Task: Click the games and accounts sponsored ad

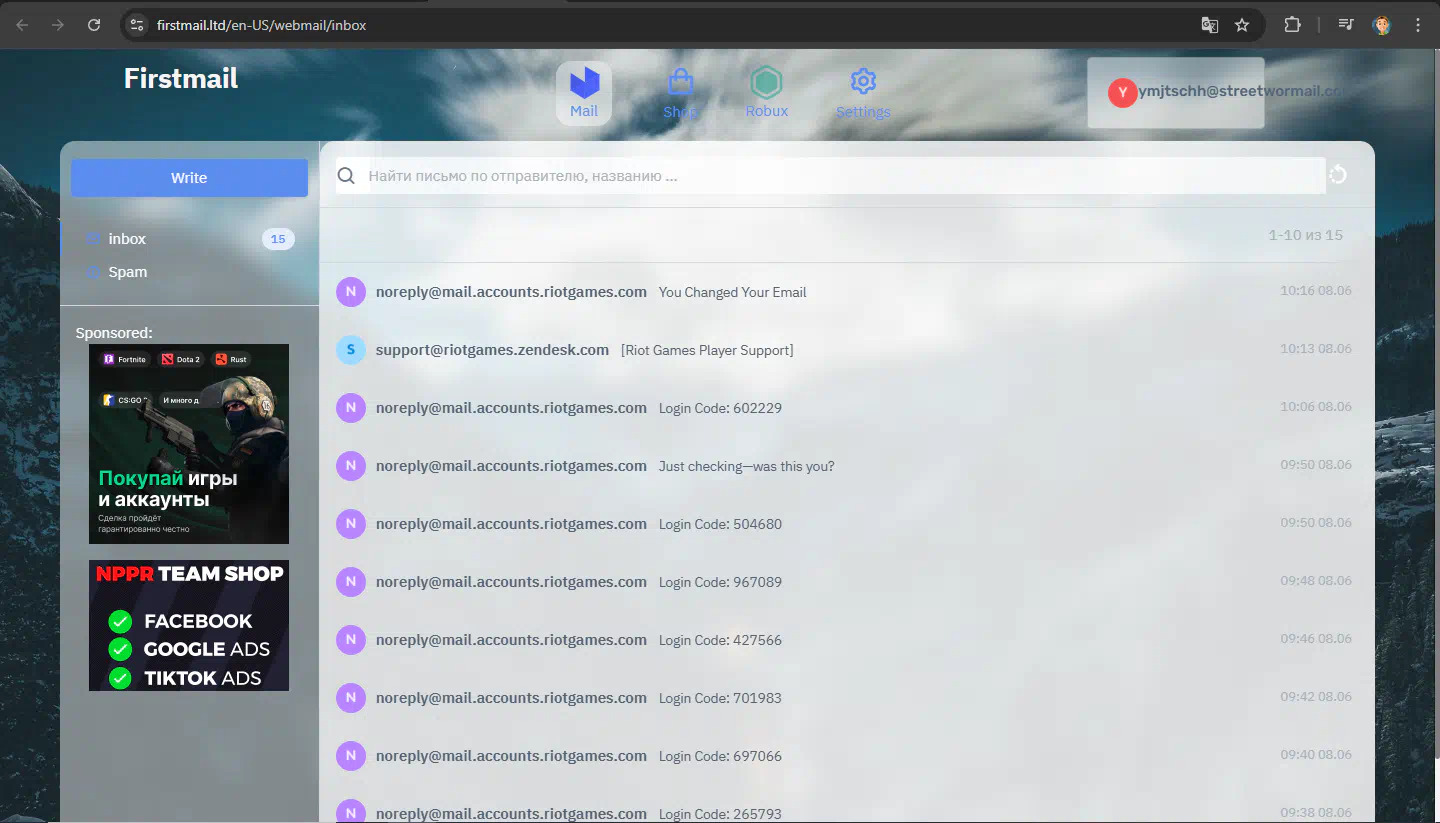Action: 189,444
